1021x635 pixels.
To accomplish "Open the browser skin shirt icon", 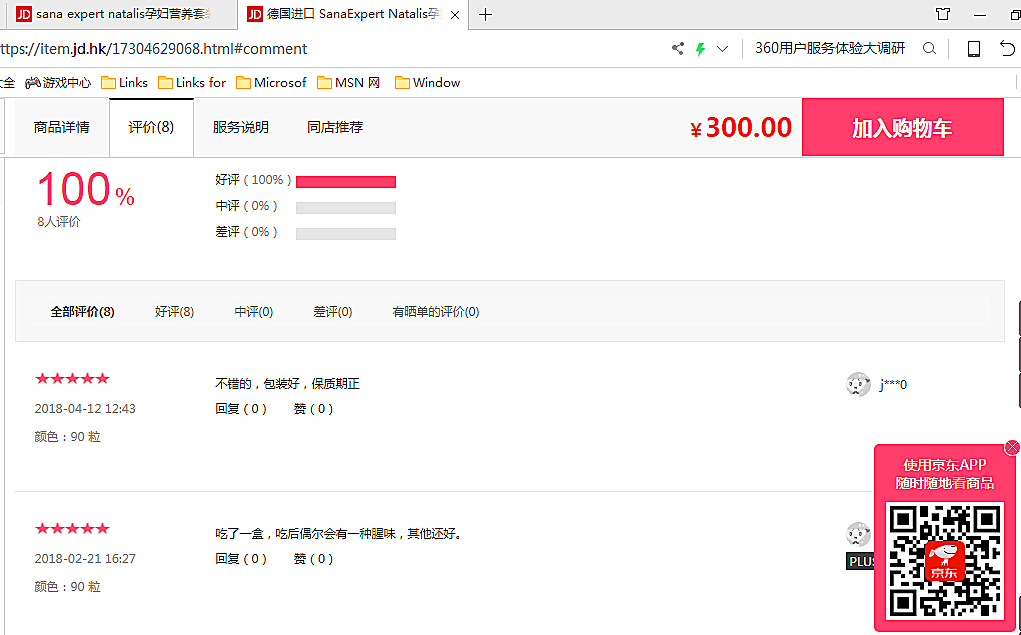I will [x=942, y=14].
